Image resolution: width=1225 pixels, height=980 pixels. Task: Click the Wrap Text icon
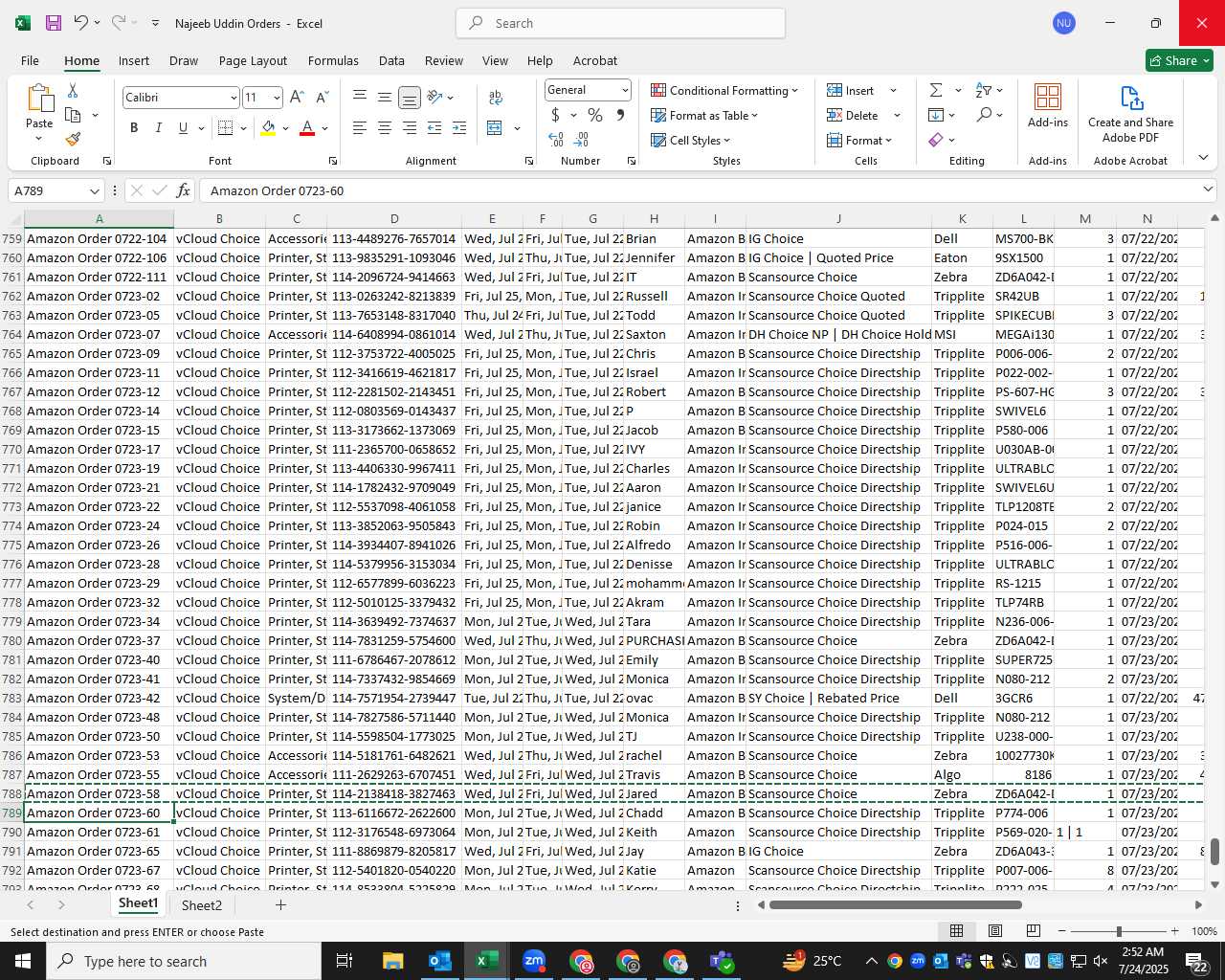tap(496, 98)
